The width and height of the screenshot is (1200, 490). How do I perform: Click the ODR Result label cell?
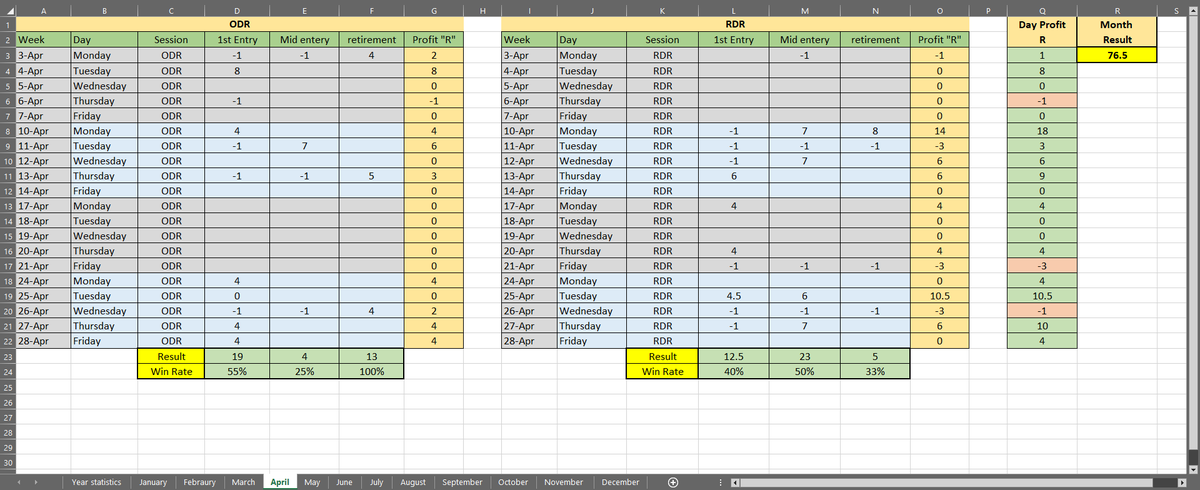tap(171, 356)
